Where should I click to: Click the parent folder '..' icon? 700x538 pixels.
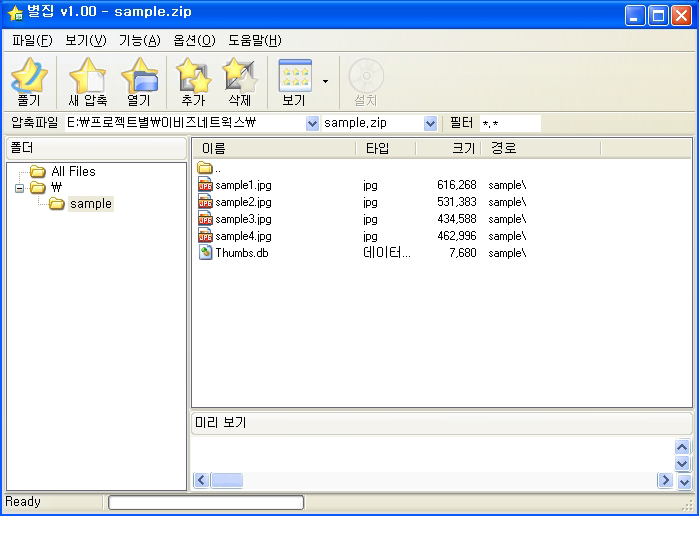[205, 168]
